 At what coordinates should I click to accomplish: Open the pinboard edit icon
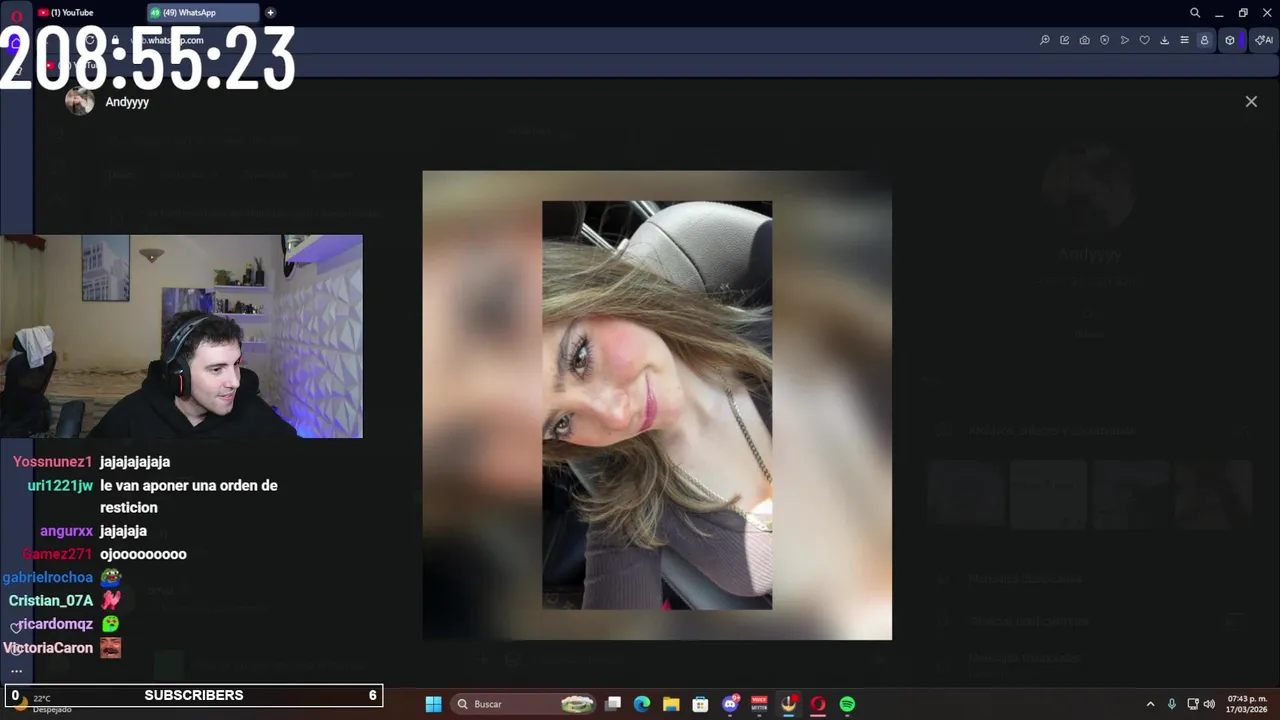[x=1065, y=40]
